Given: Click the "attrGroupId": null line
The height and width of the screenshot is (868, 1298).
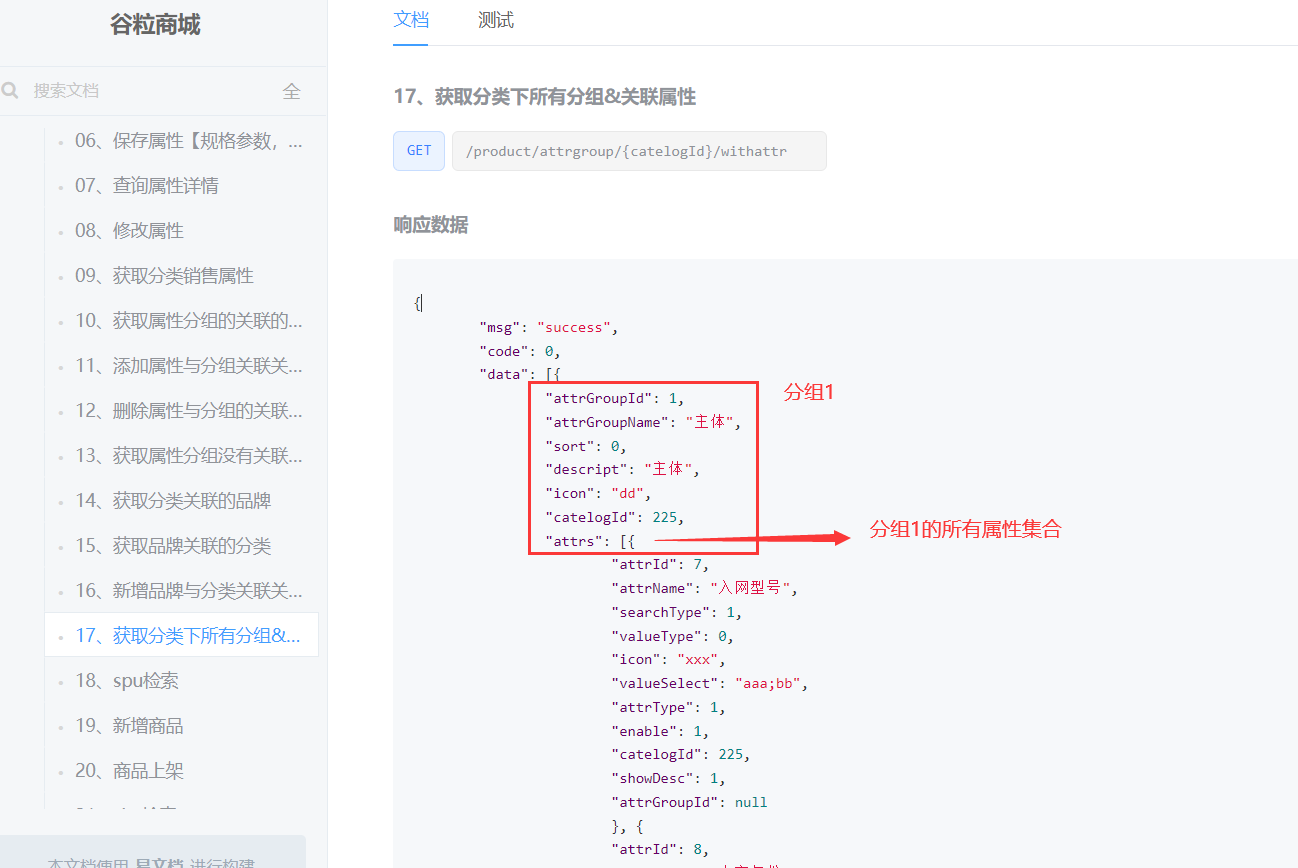Looking at the screenshot, I should [x=689, y=802].
